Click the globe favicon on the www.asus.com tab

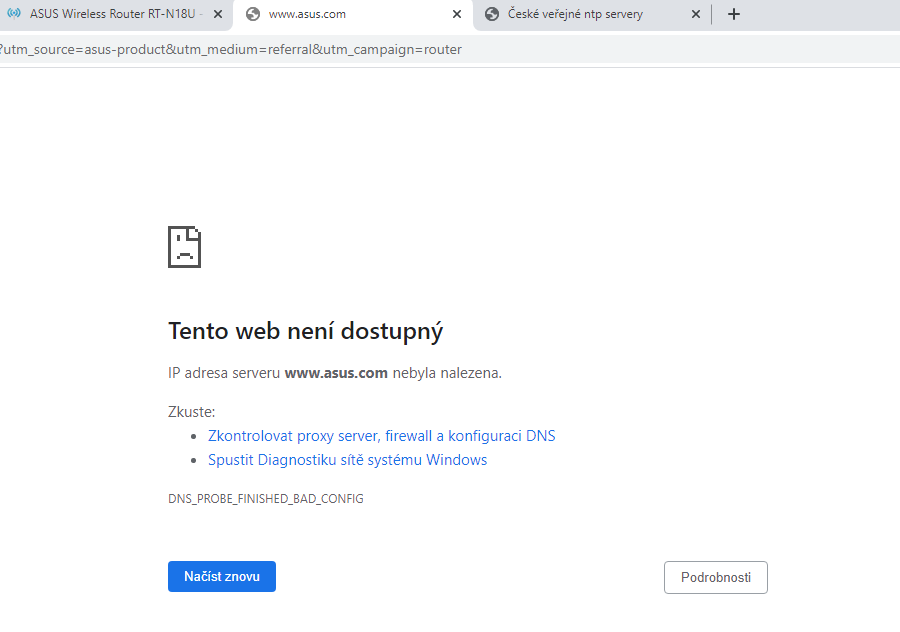tap(253, 14)
